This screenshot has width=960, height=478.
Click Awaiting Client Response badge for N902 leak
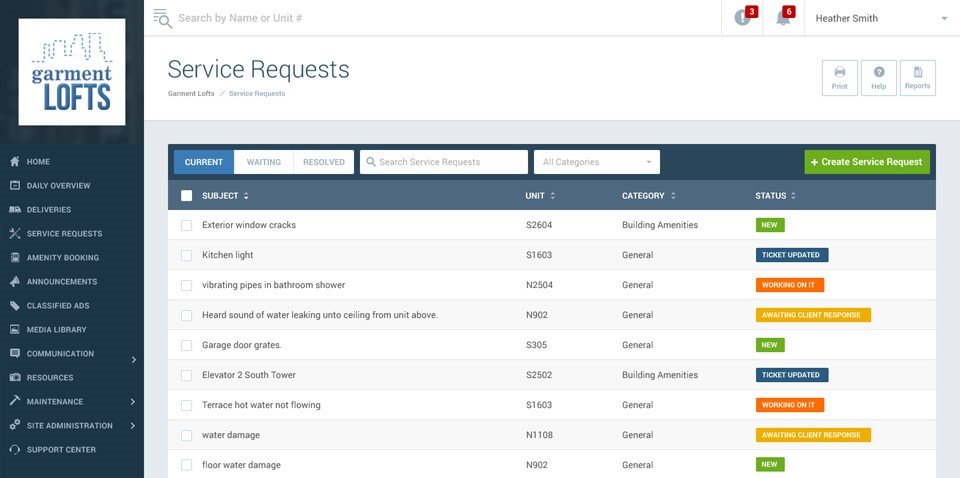(x=813, y=315)
